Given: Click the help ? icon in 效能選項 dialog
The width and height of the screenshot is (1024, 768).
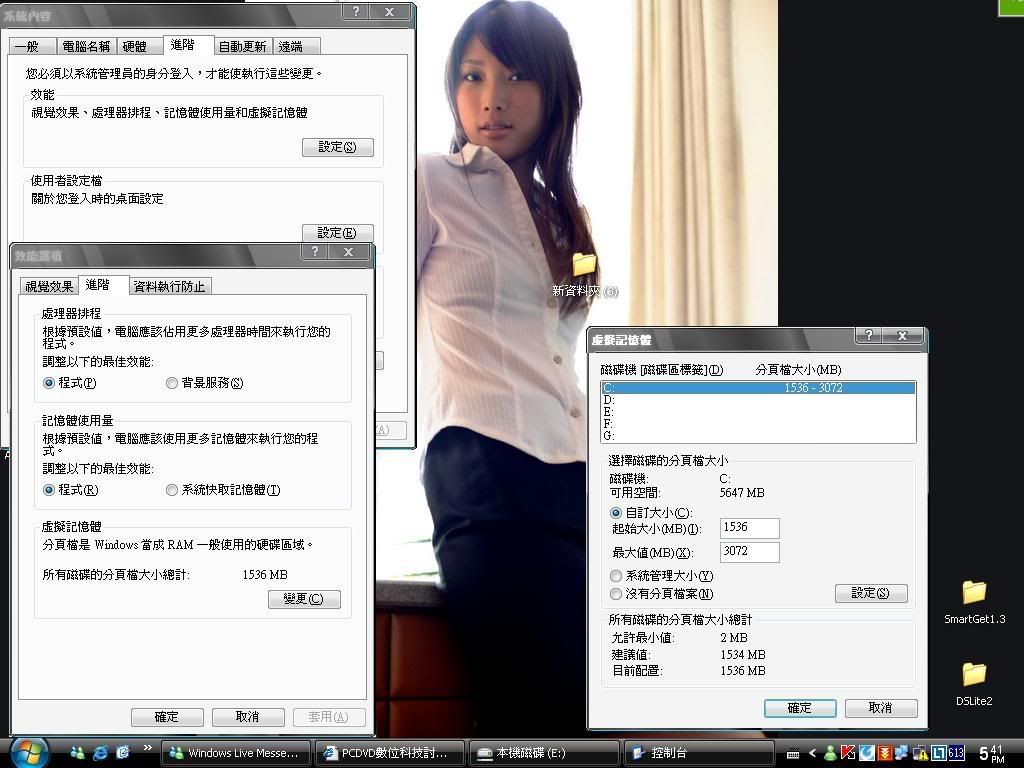Looking at the screenshot, I should (314, 252).
